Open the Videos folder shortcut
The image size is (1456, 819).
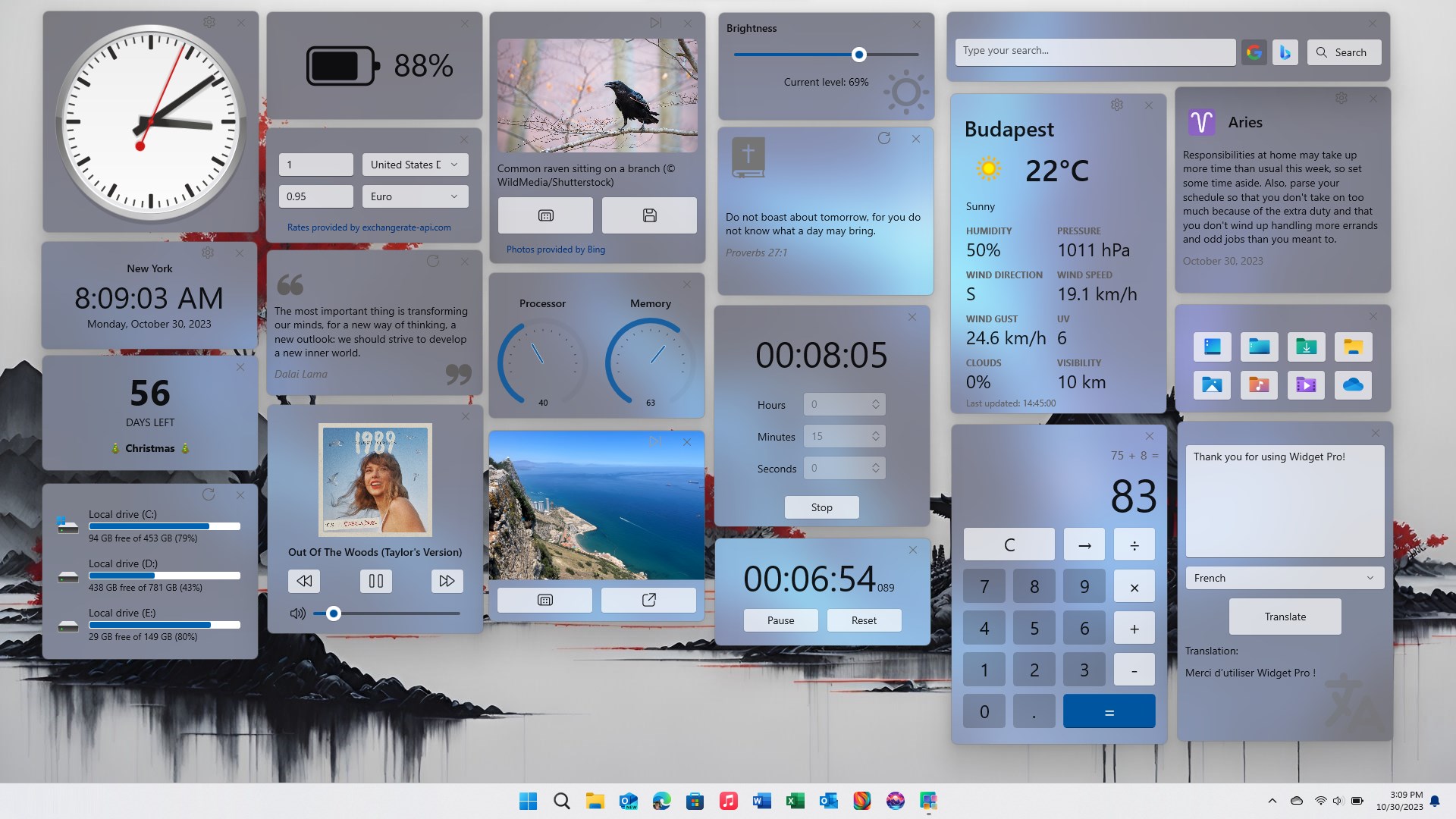(1306, 385)
